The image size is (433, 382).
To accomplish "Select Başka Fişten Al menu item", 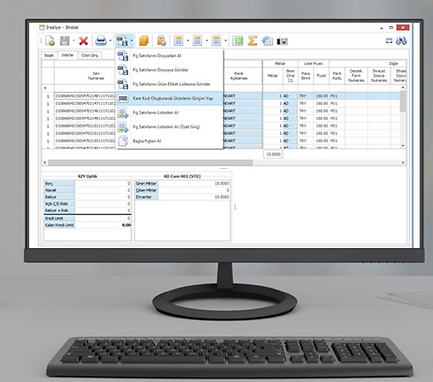I will [x=169, y=141].
